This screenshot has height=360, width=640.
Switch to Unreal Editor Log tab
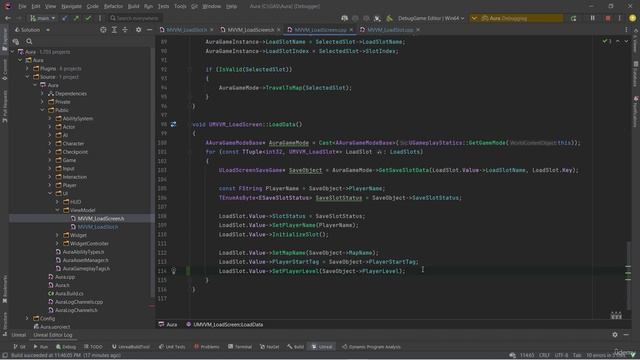click(x=53, y=335)
